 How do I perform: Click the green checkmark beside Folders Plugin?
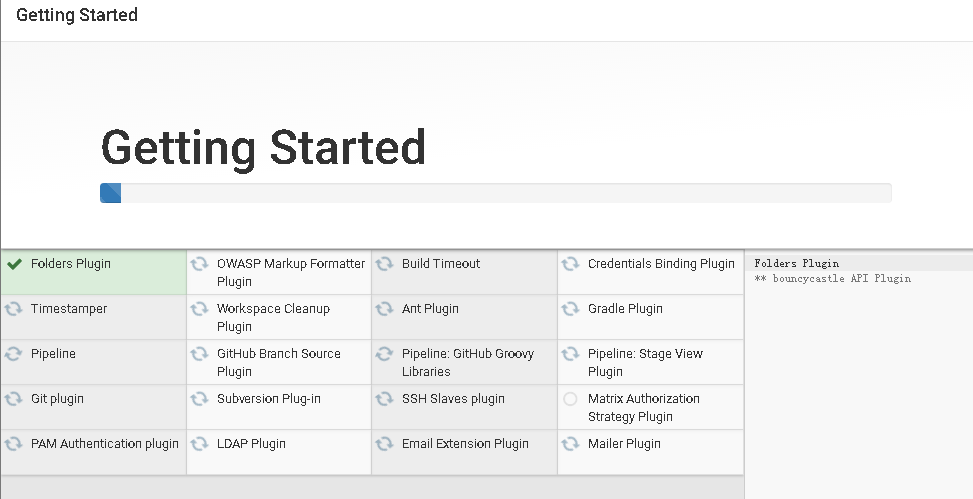pyautogui.click(x=14, y=264)
